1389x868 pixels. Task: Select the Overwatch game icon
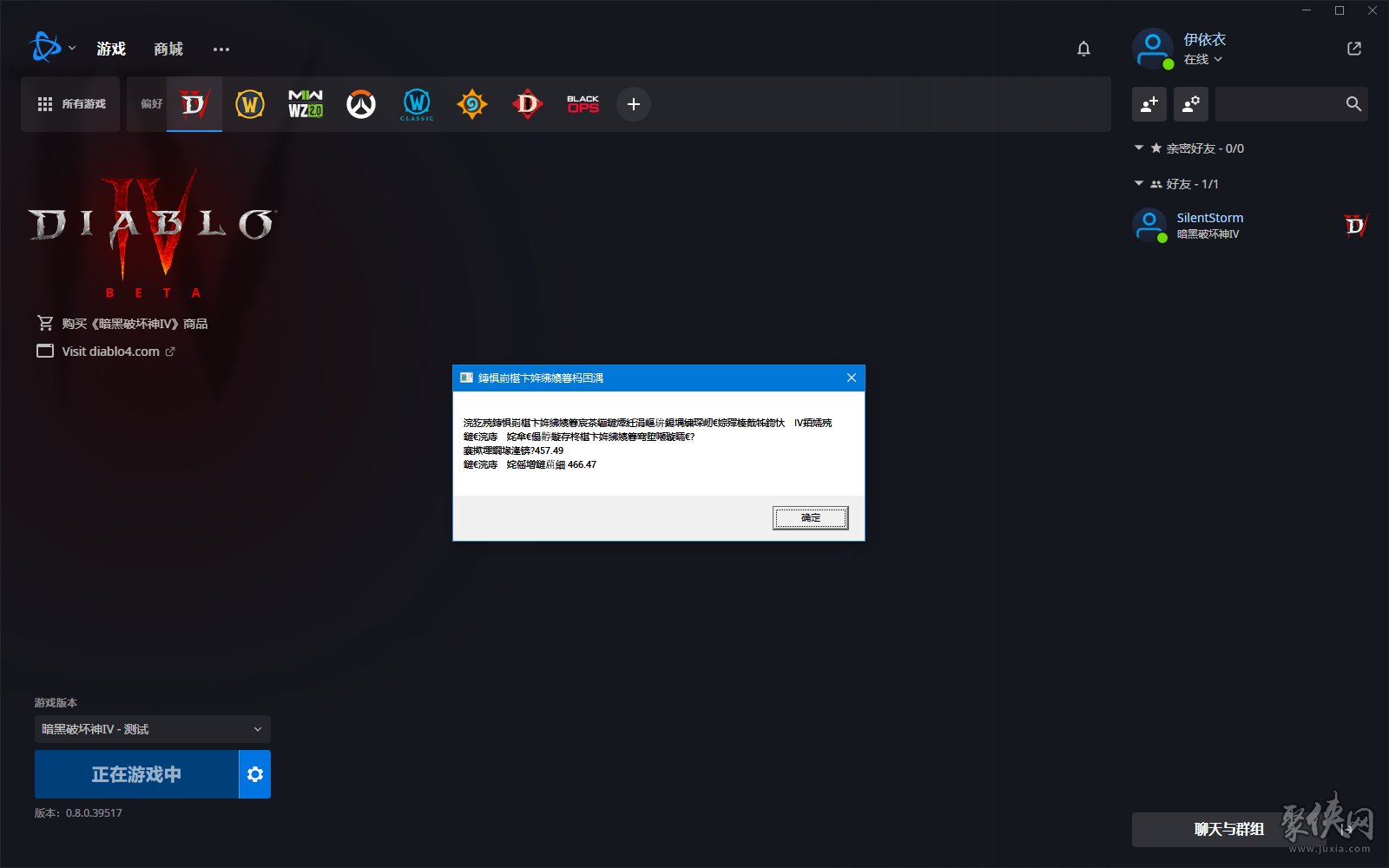pyautogui.click(x=361, y=104)
